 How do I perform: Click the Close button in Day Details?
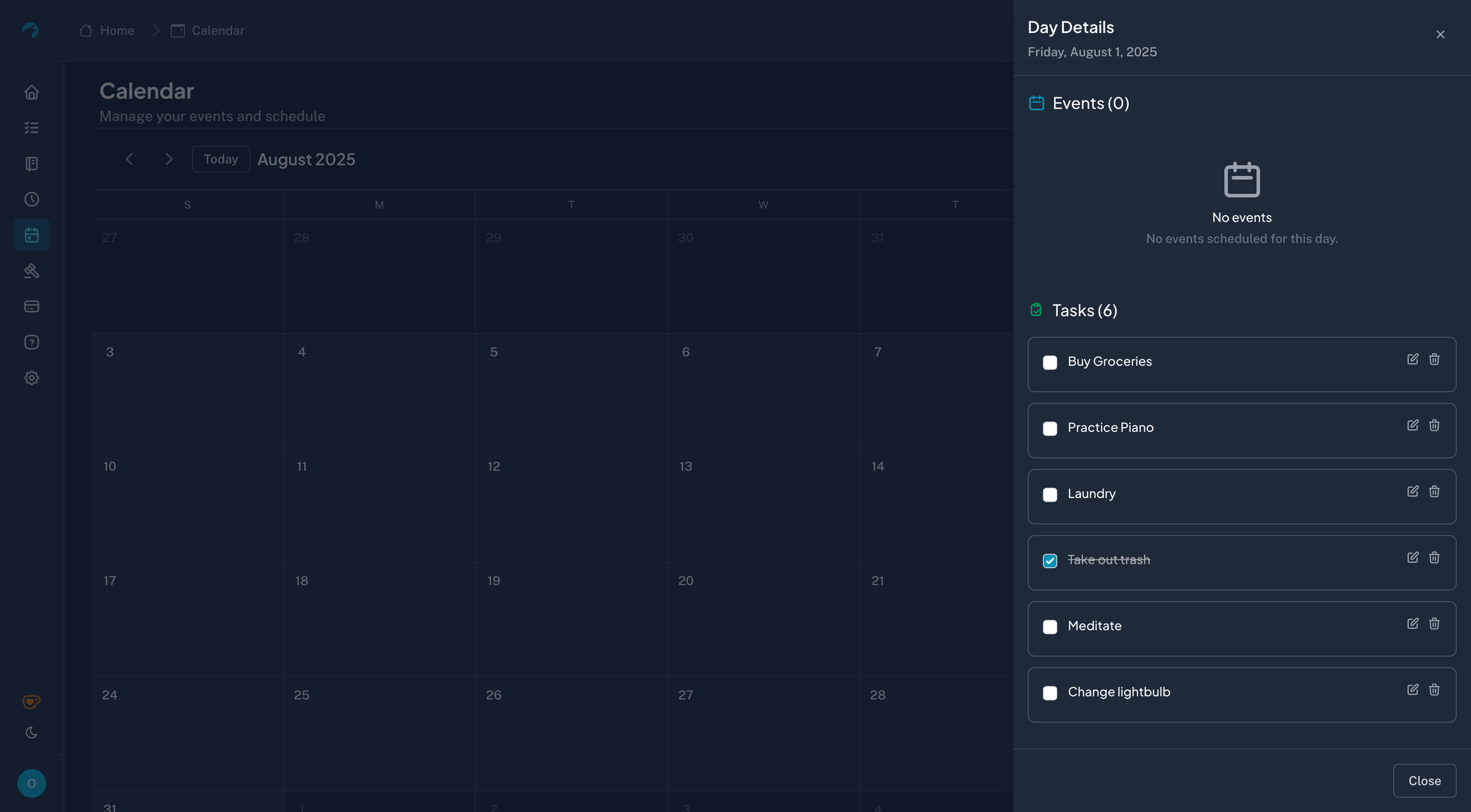click(x=1424, y=781)
